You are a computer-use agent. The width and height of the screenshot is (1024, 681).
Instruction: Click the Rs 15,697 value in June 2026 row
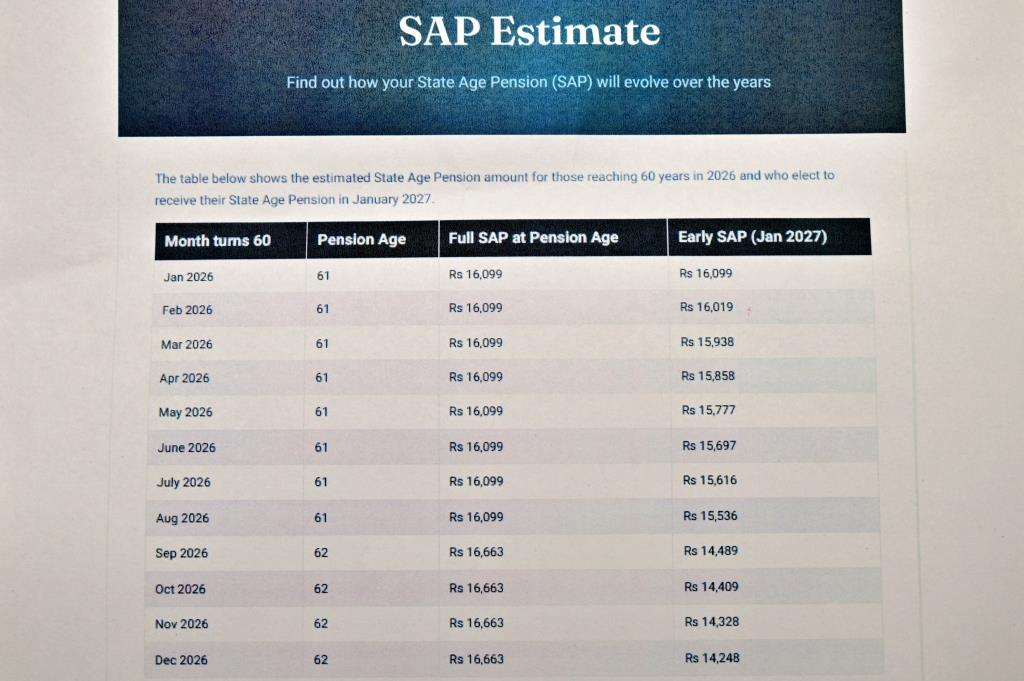tap(709, 446)
